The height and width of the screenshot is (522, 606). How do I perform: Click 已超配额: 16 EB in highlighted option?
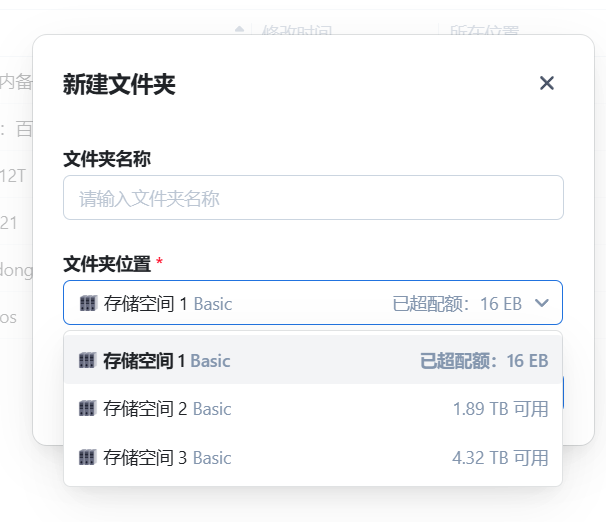coord(484,360)
